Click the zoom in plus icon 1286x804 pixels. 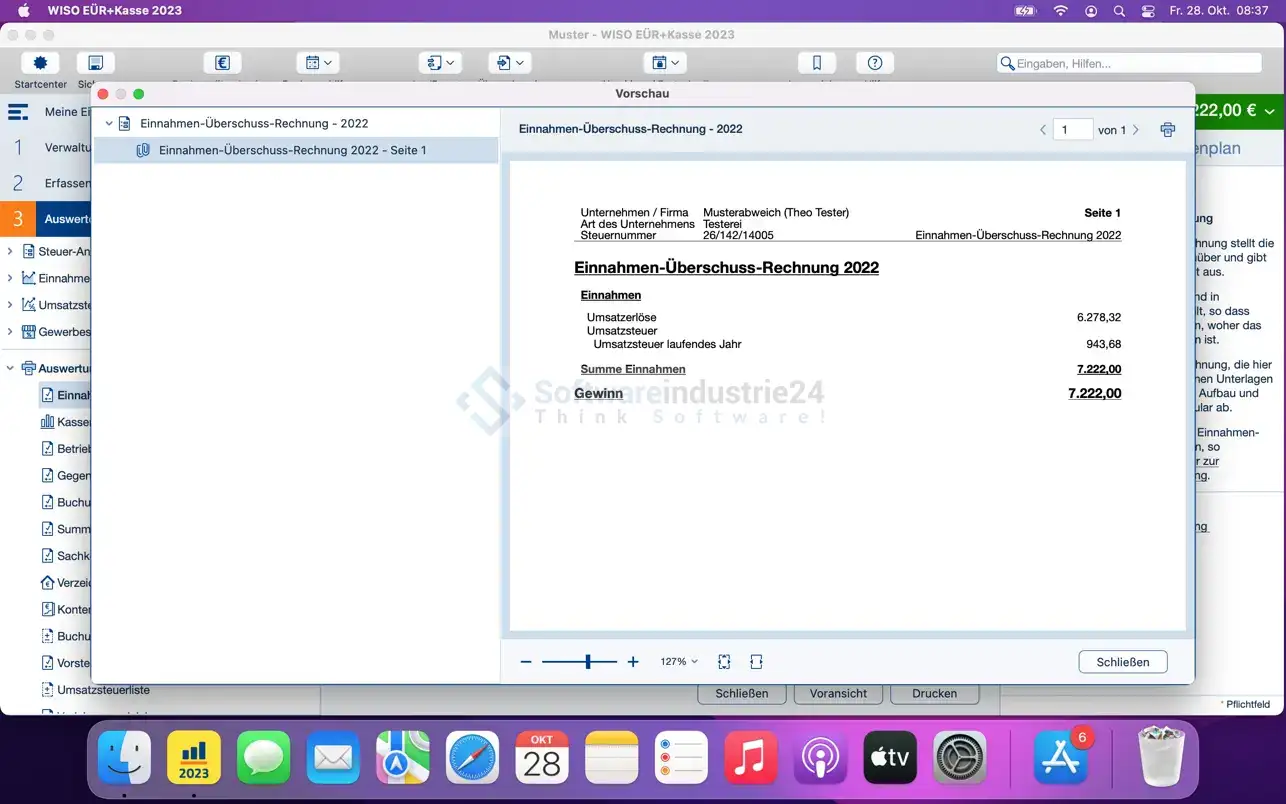coord(633,662)
